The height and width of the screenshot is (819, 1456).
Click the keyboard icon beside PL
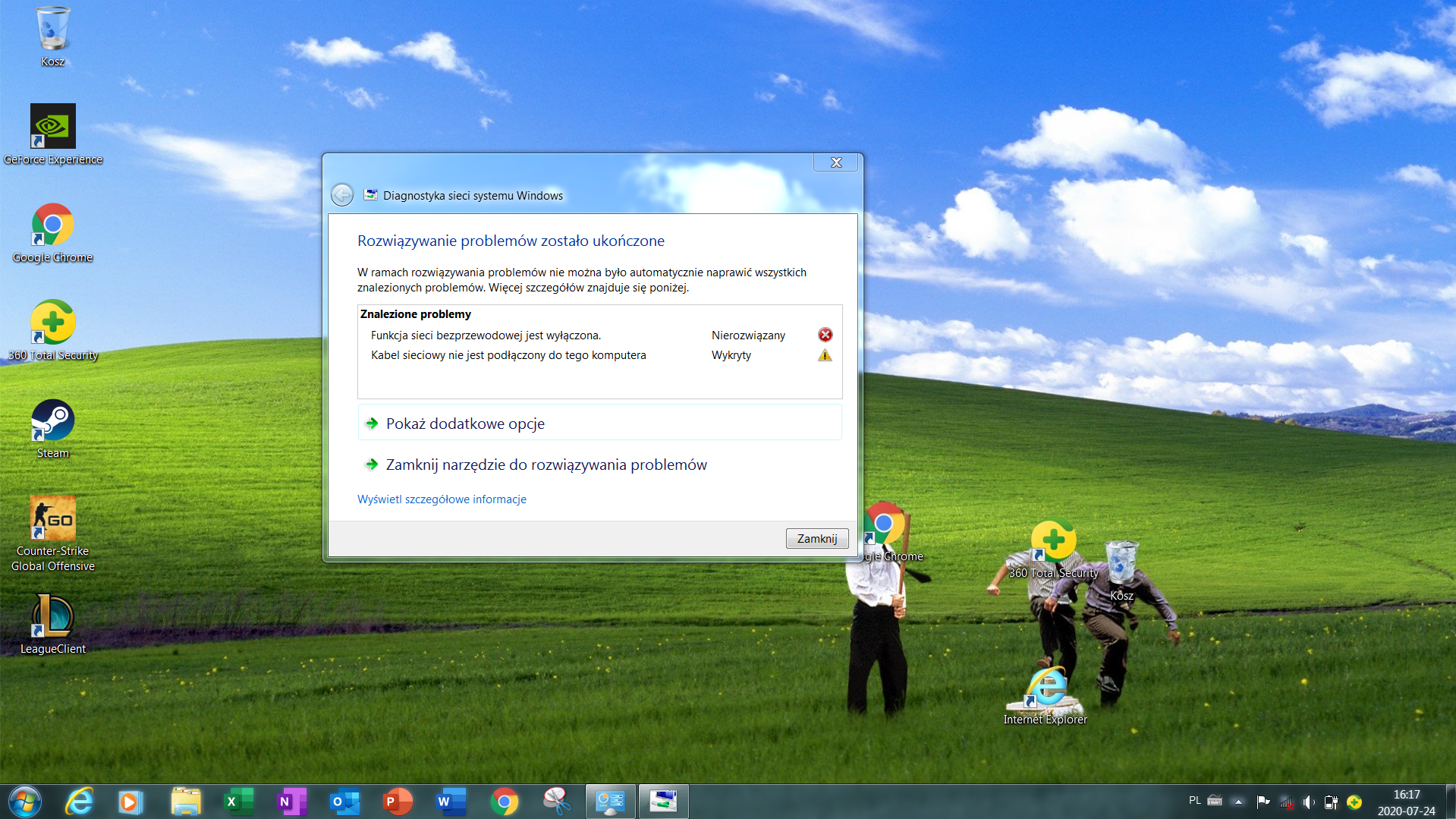click(1215, 800)
